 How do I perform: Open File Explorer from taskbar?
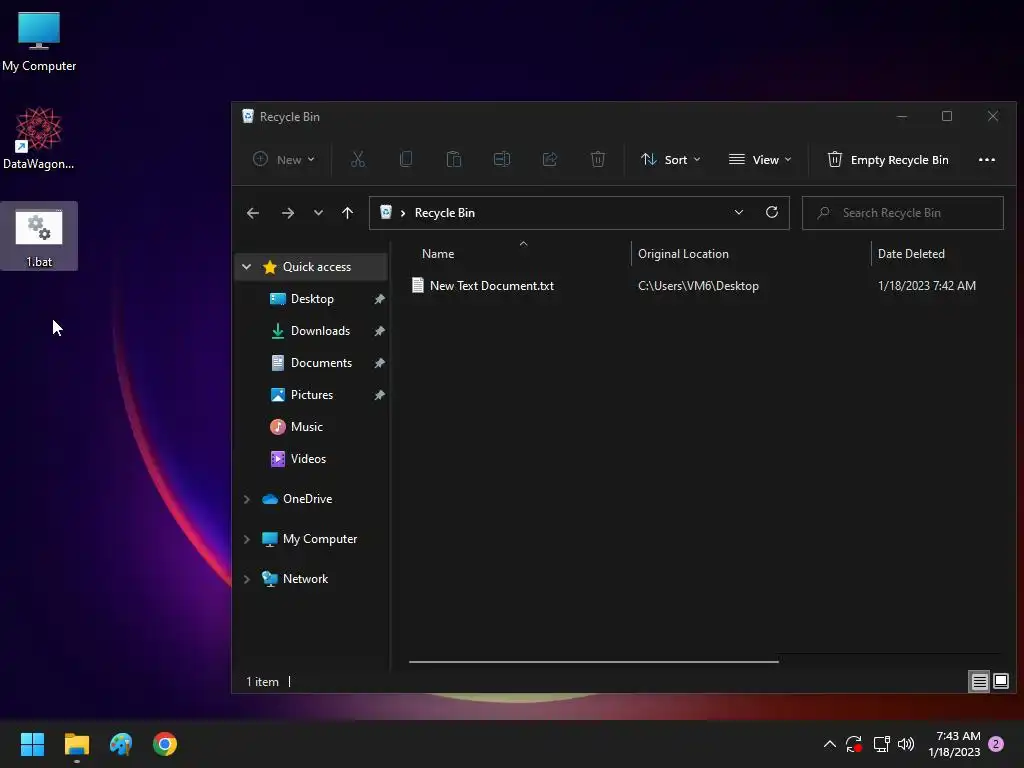coord(76,744)
